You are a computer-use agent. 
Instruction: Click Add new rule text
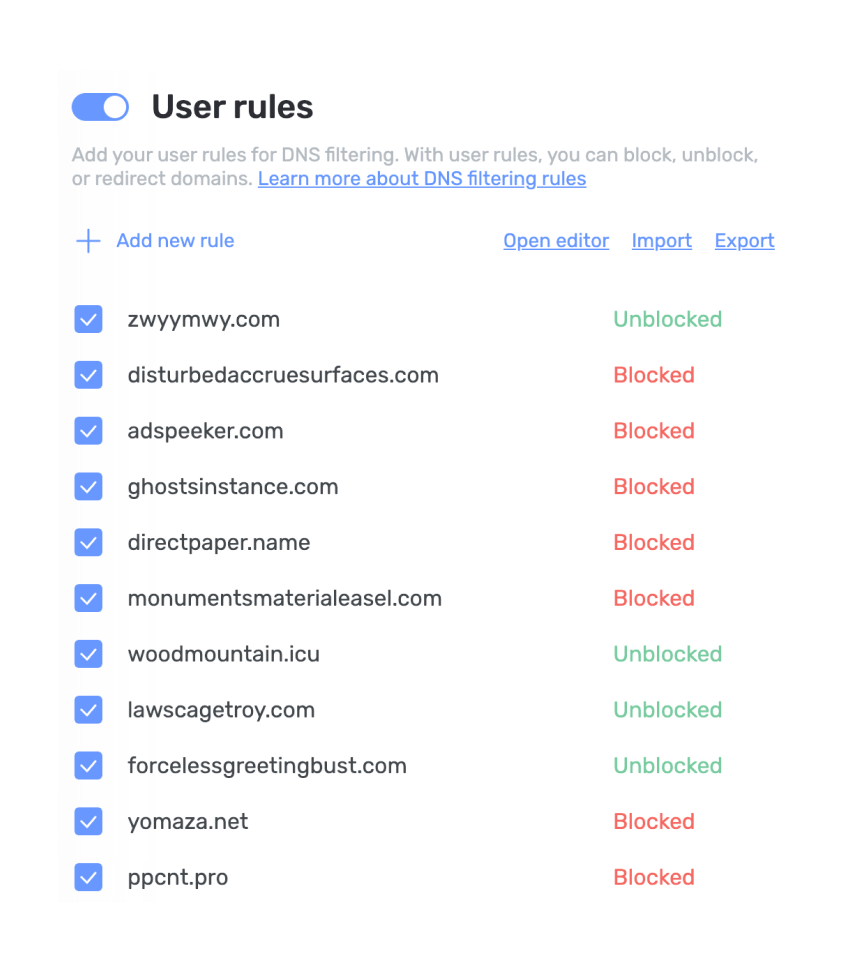(x=175, y=240)
